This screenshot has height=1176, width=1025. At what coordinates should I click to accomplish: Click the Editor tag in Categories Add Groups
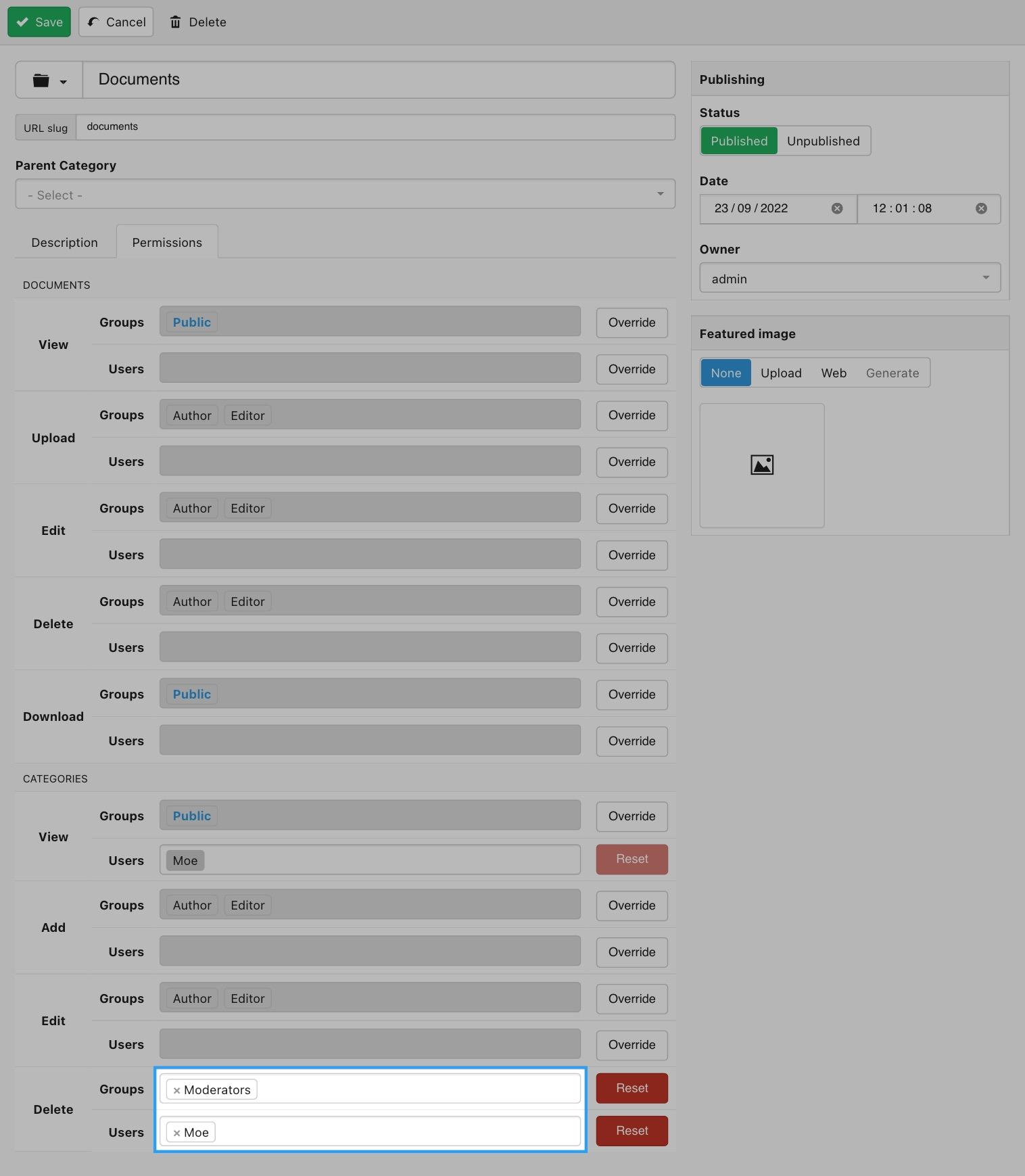[247, 905]
